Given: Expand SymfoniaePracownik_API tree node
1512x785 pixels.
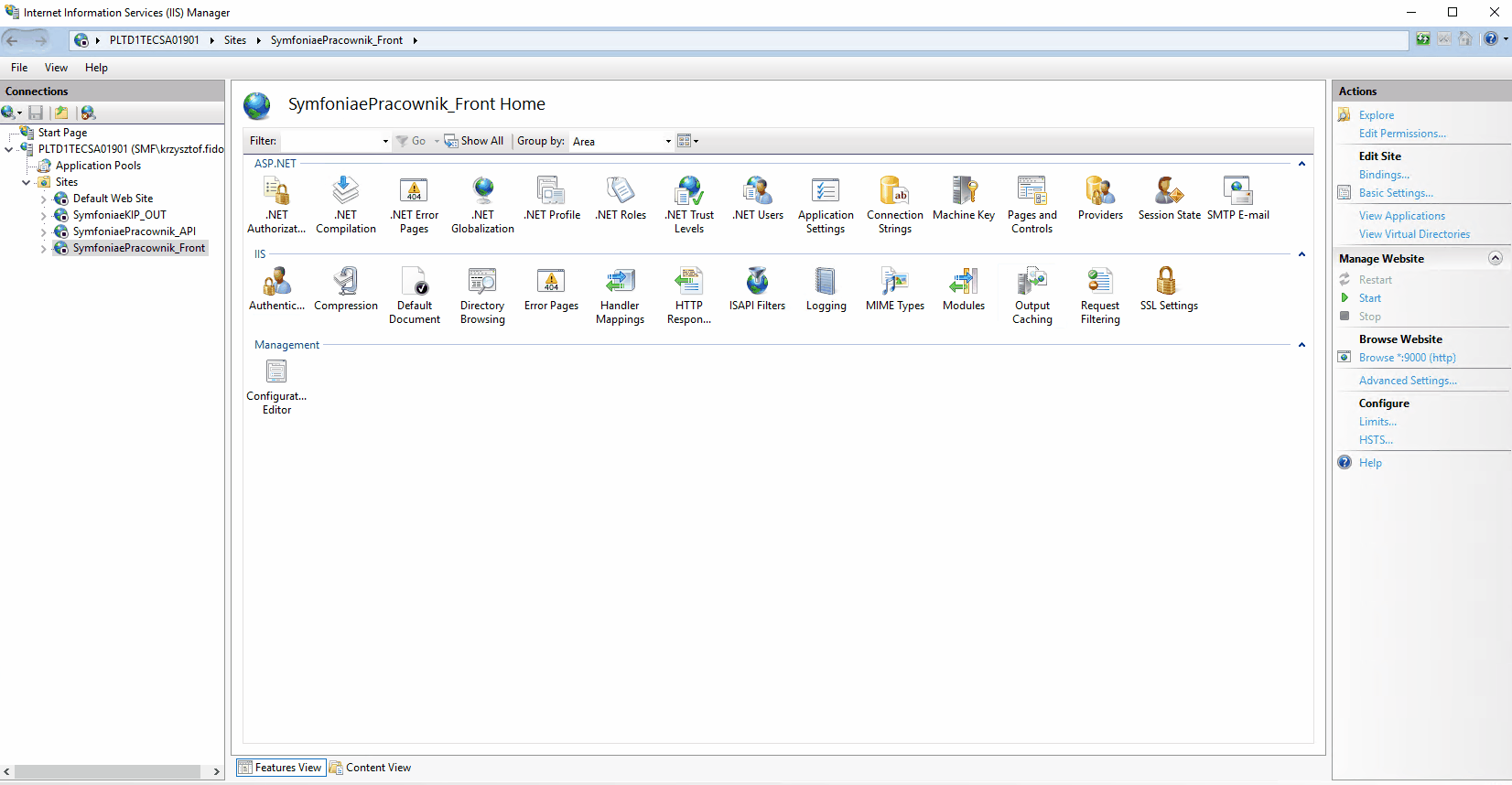Looking at the screenshot, I should click(x=43, y=231).
